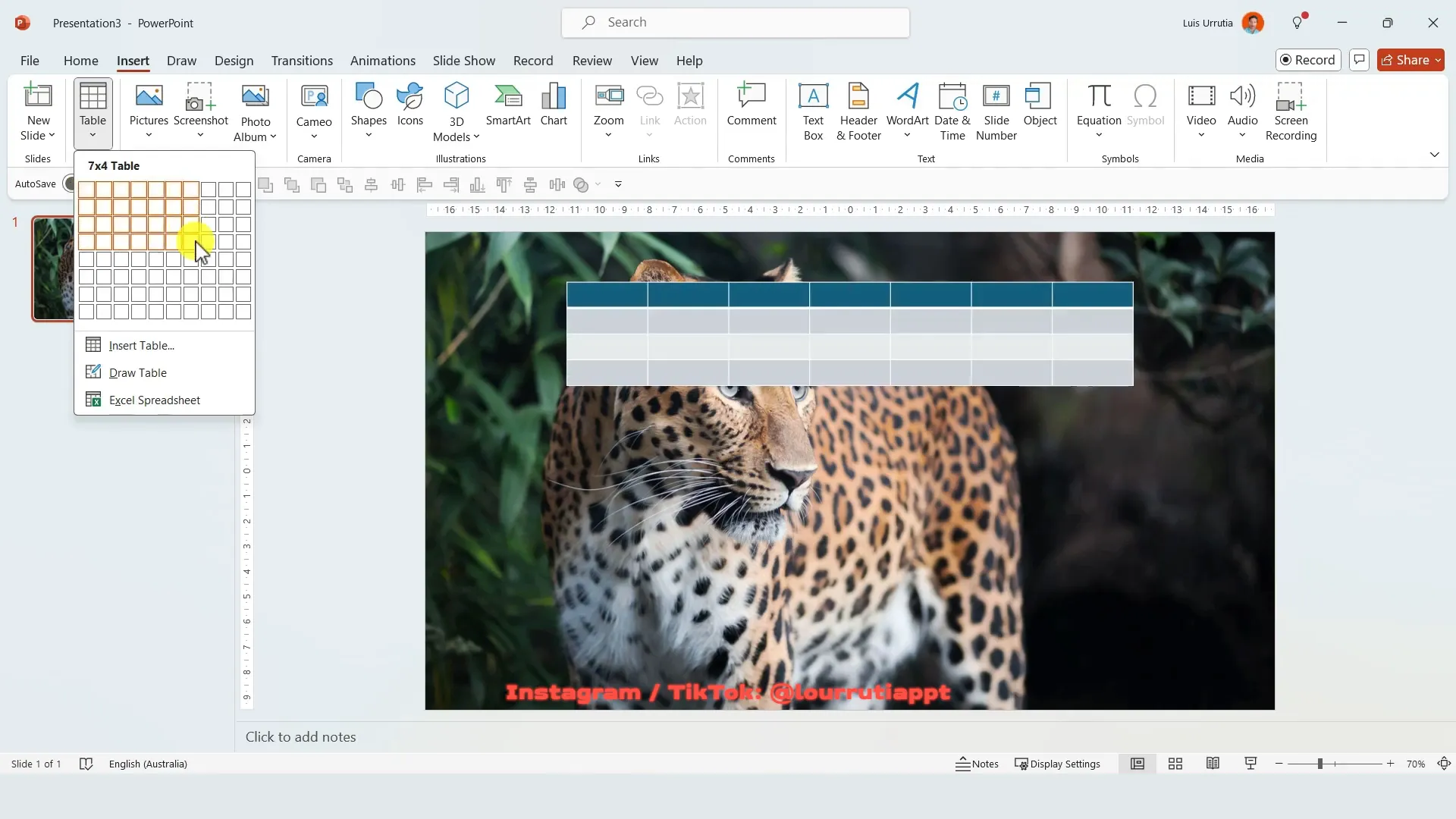1456x819 pixels.
Task: Open the lightbulb coming-soon icon
Action: (1298, 22)
